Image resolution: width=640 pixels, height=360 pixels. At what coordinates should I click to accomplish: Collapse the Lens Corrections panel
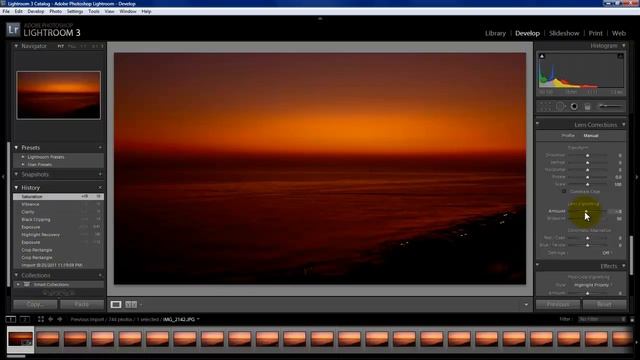tap(624, 124)
